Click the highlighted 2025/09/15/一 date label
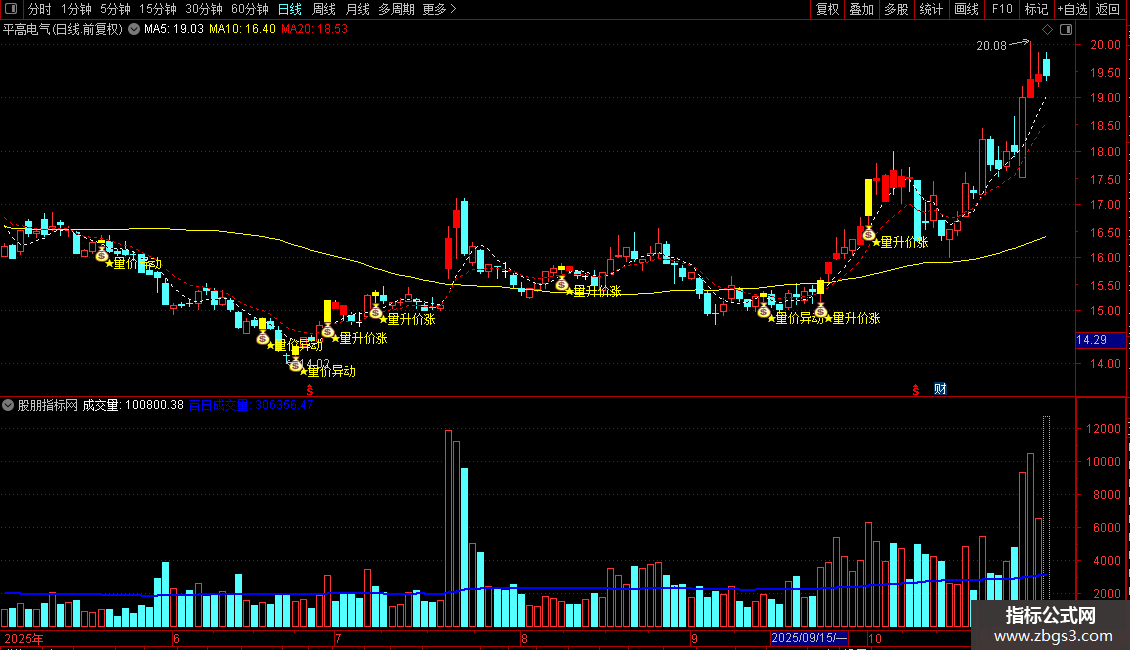 coord(809,638)
